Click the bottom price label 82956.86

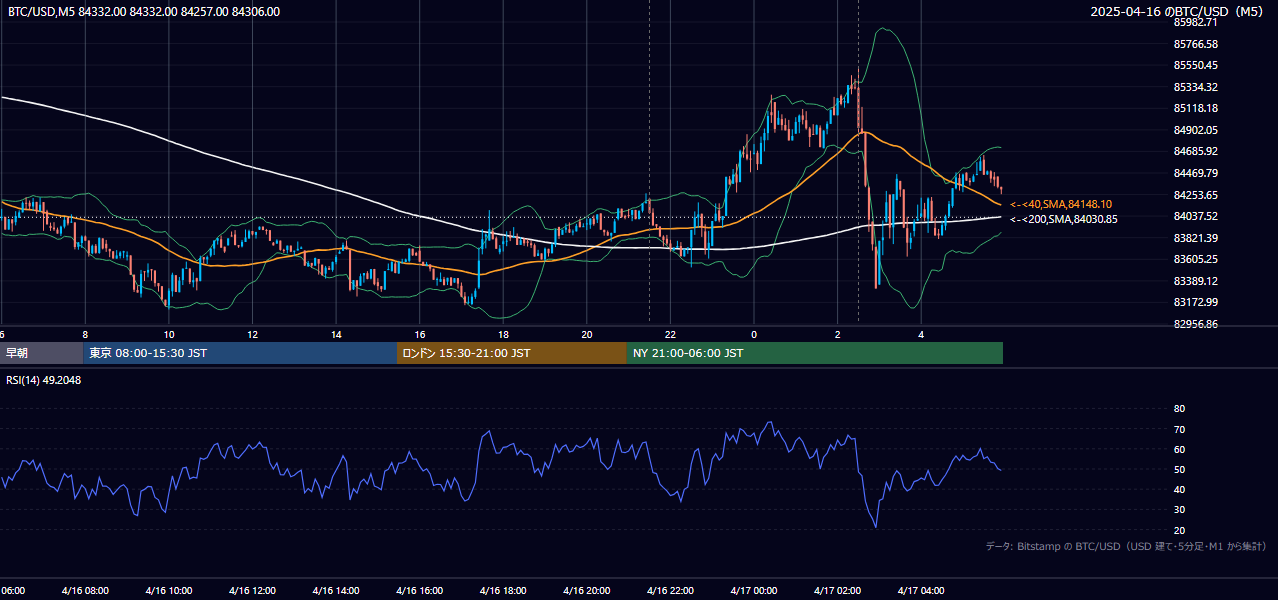coord(1196,324)
